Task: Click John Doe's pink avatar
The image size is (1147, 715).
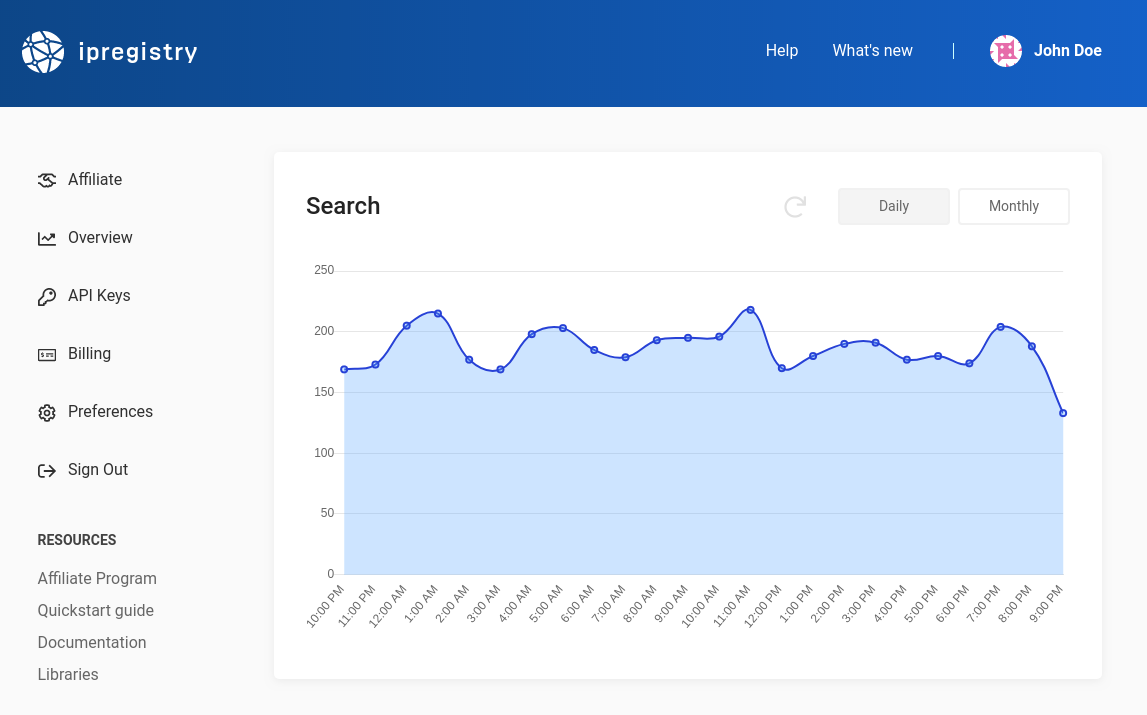Action: click(x=1005, y=51)
